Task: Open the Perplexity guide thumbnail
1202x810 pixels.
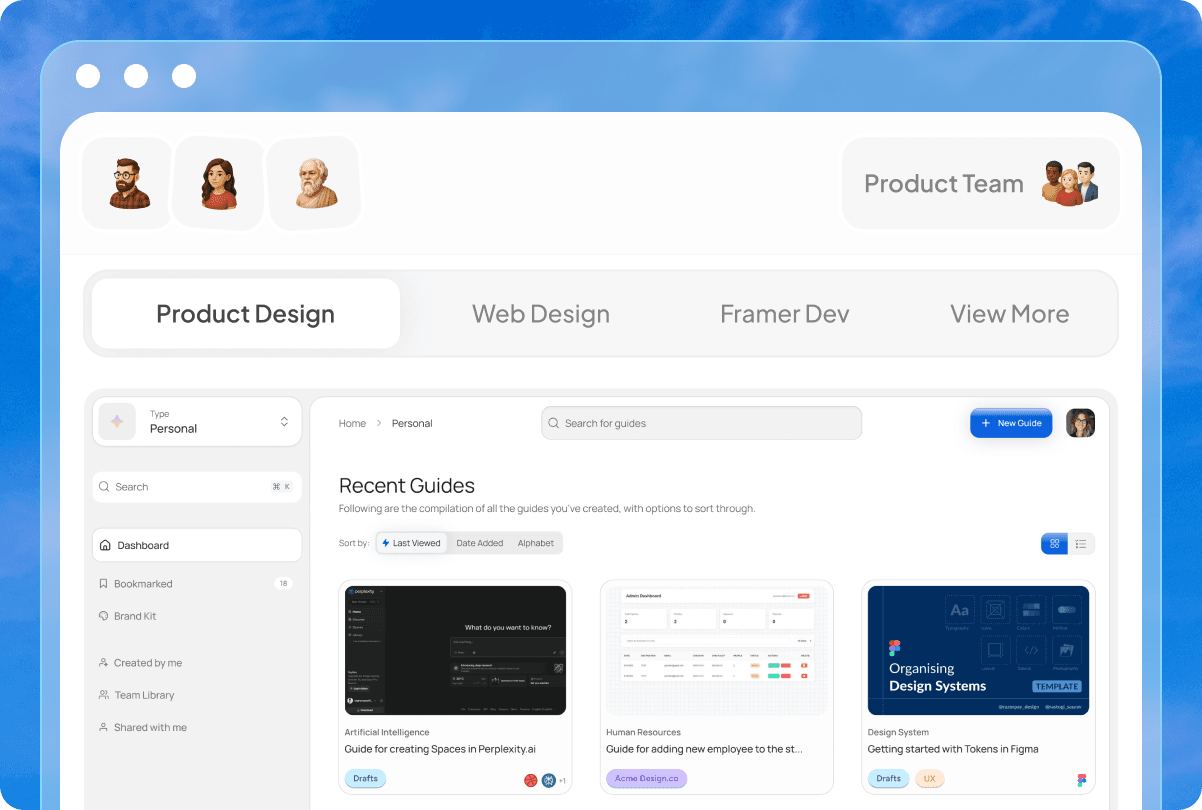Action: tap(456, 650)
